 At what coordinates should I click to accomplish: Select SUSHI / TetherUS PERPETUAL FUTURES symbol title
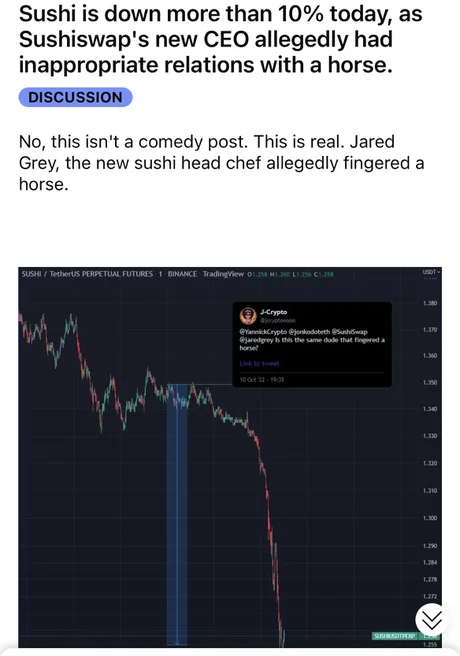point(87,274)
